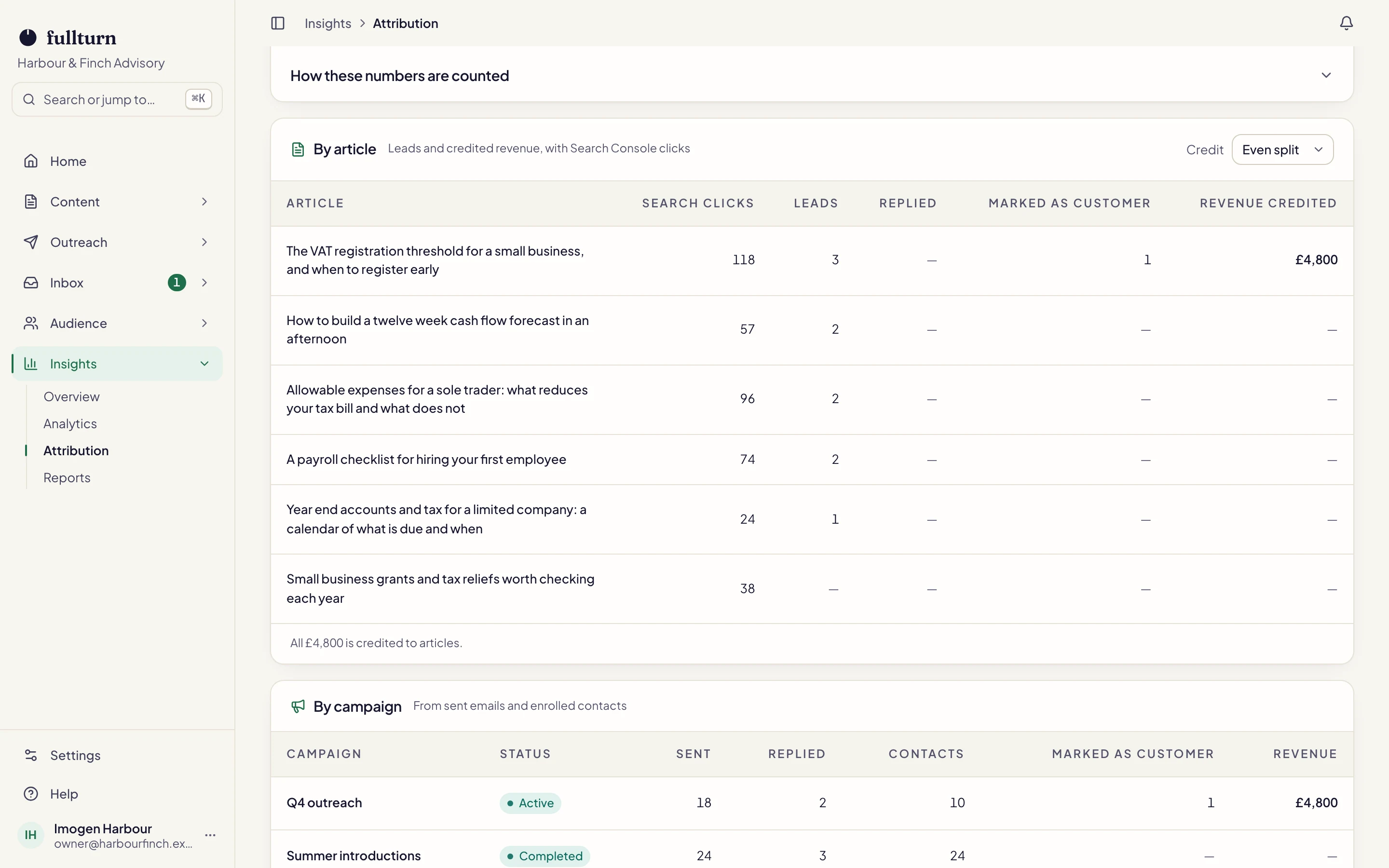This screenshot has height=868, width=1389.
Task: Open the Q4 outreach campaign
Action: coord(324,802)
